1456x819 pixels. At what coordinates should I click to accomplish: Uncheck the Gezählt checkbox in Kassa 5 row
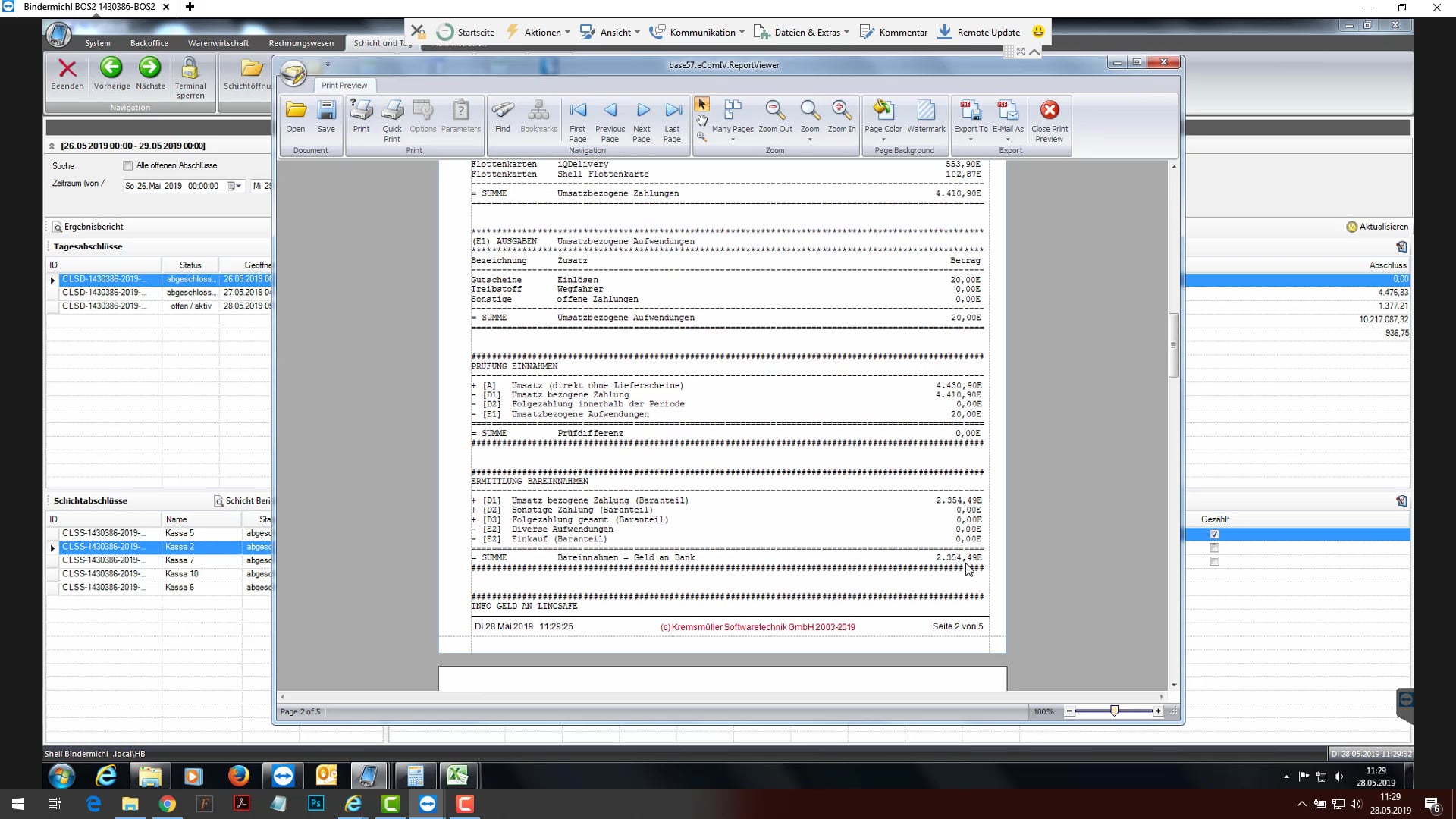click(1214, 535)
